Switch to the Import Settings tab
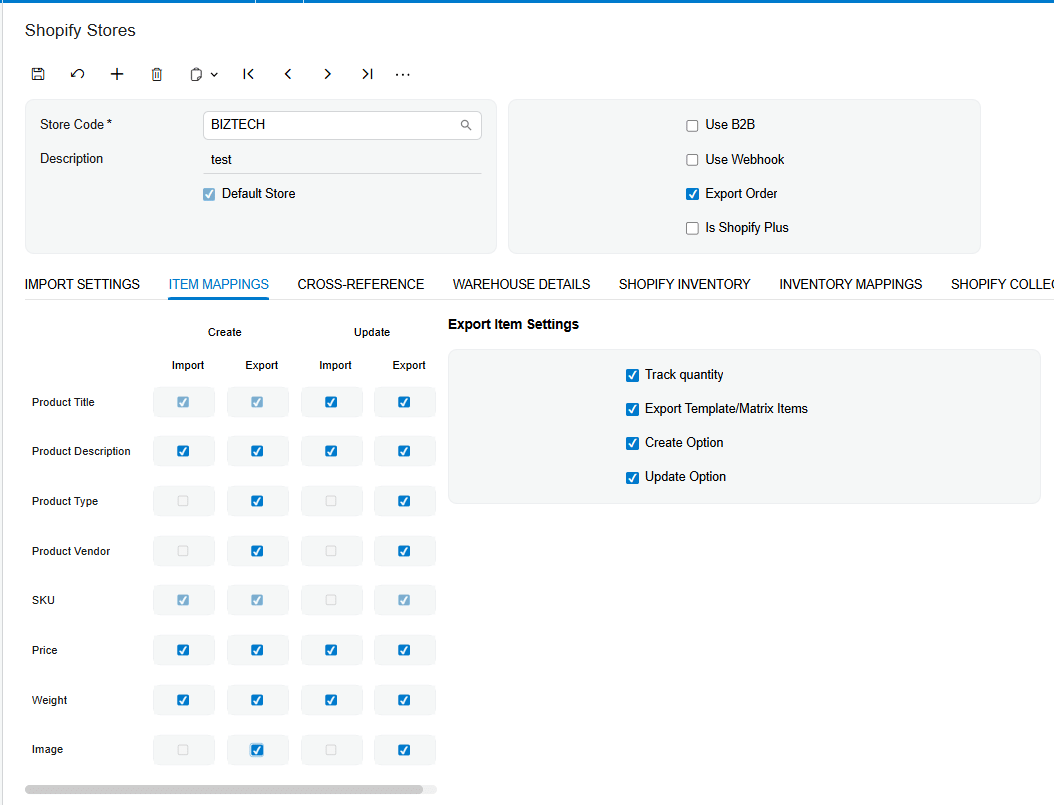 click(x=82, y=284)
